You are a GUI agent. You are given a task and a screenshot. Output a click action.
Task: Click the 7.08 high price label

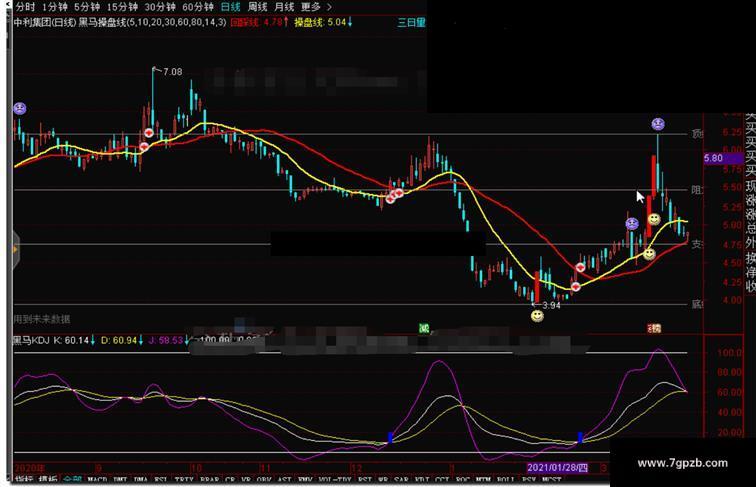[x=173, y=72]
